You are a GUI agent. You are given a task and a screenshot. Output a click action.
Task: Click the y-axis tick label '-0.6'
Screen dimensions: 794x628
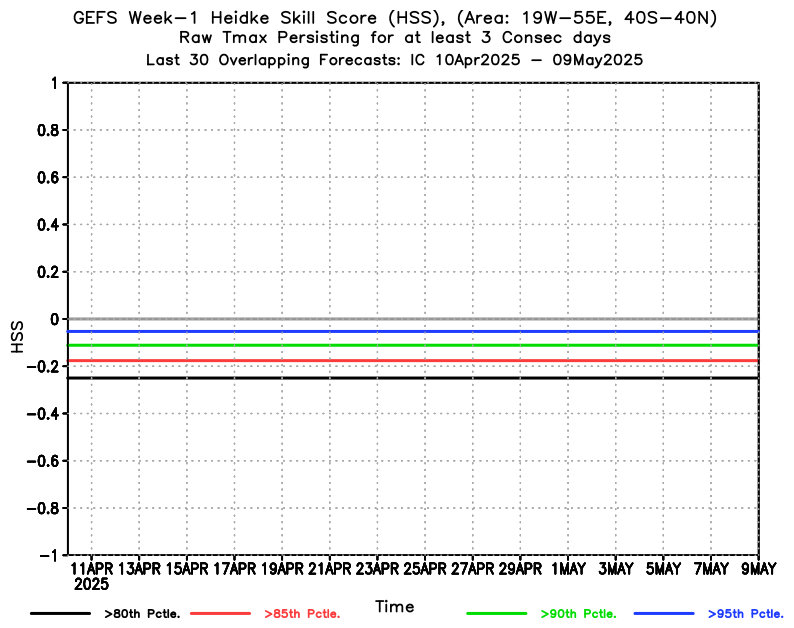pos(43,461)
